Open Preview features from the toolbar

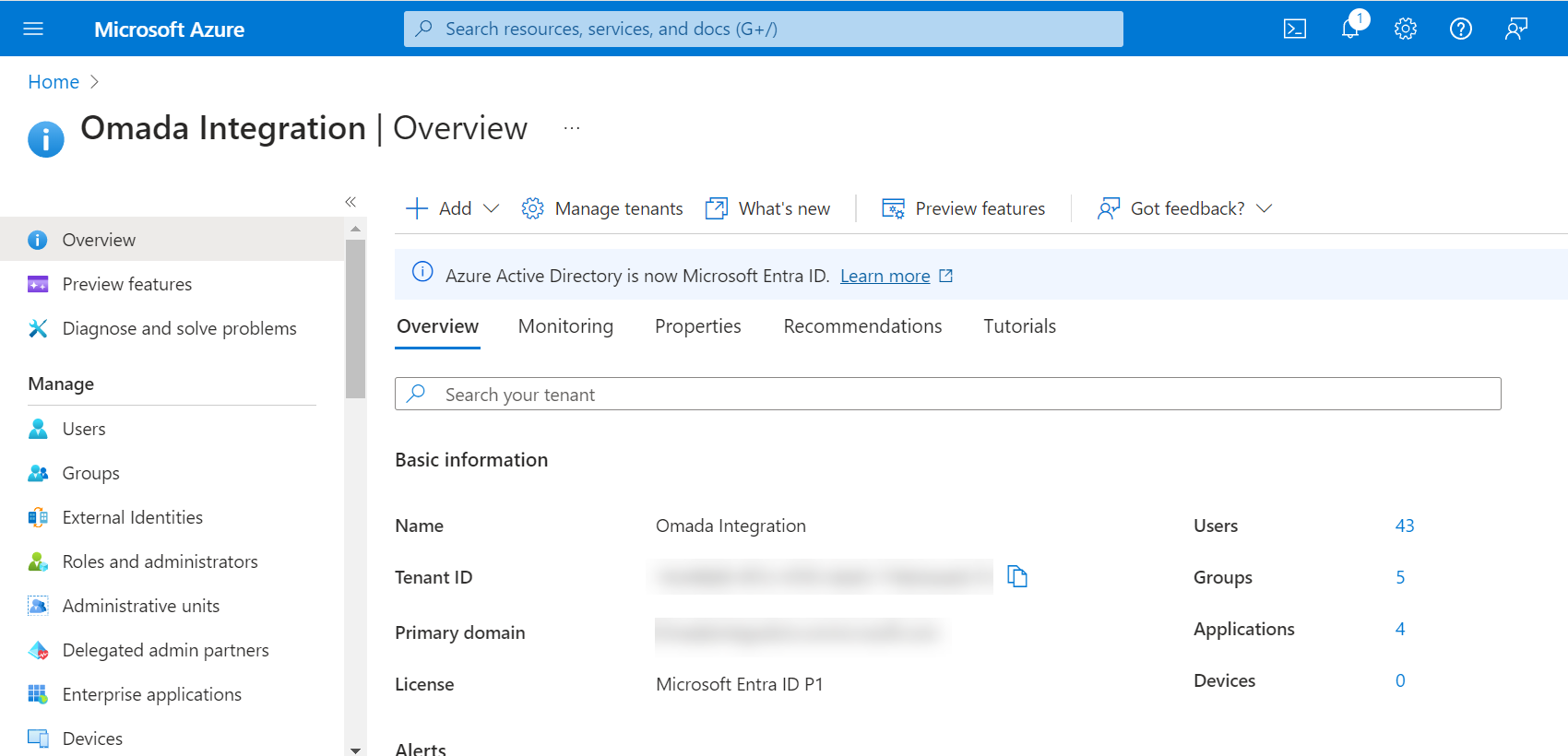964,208
